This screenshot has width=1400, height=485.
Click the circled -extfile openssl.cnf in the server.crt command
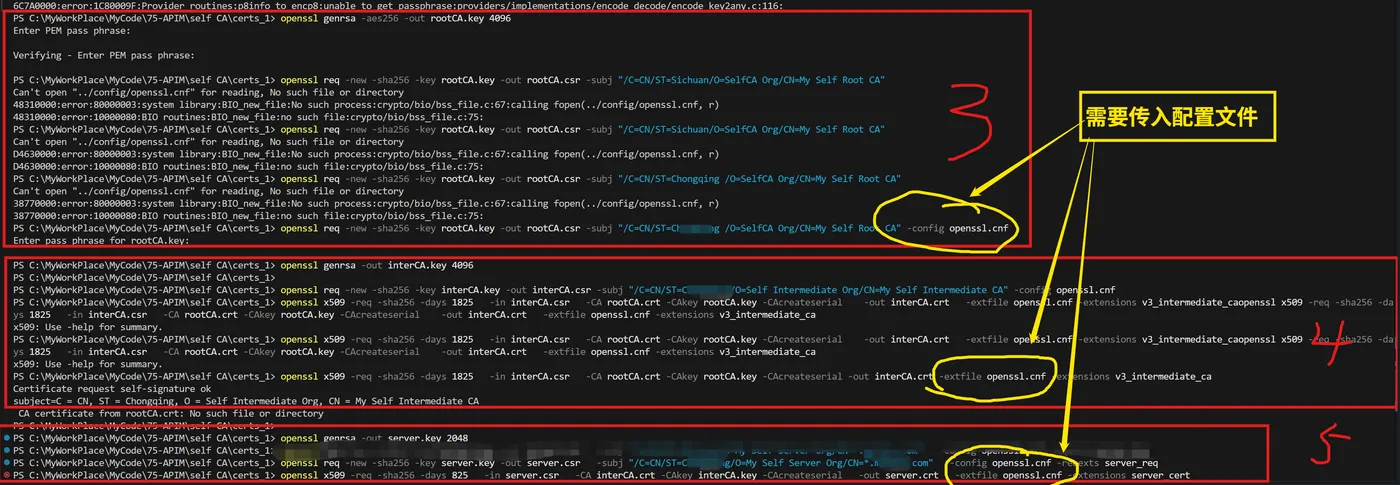click(x=1009, y=476)
